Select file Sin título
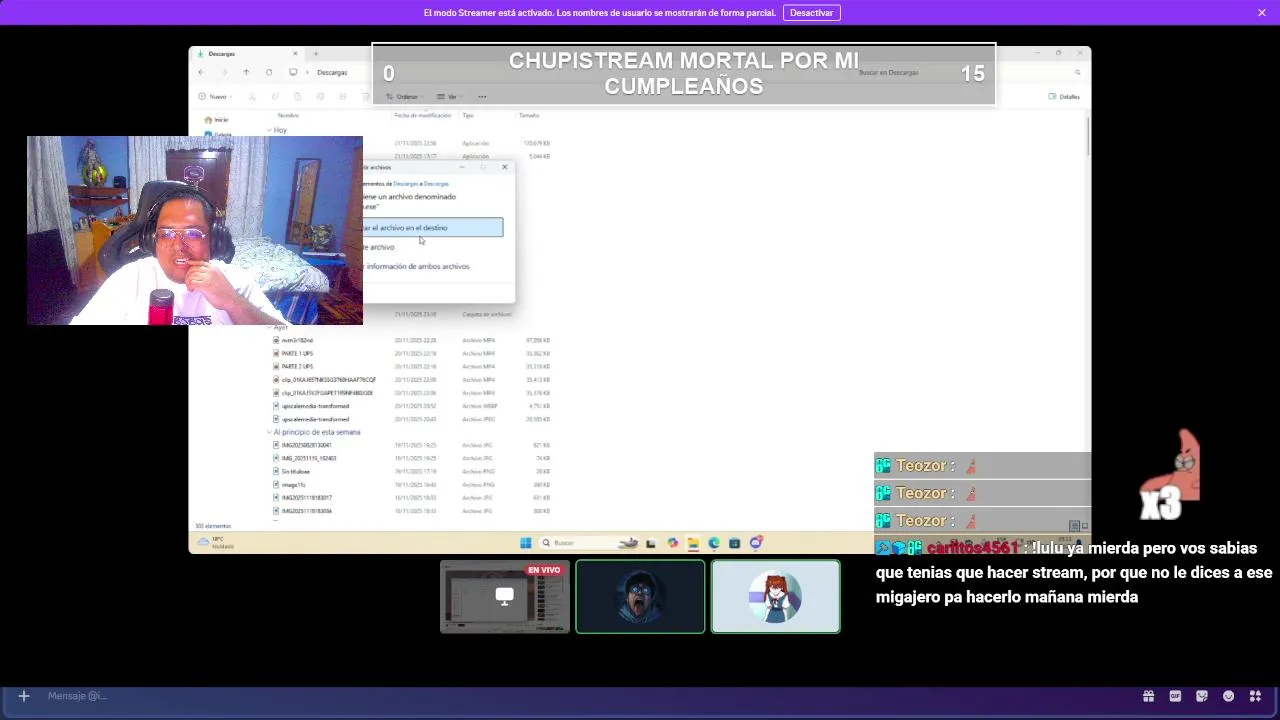The height and width of the screenshot is (720, 1280). 295,471
